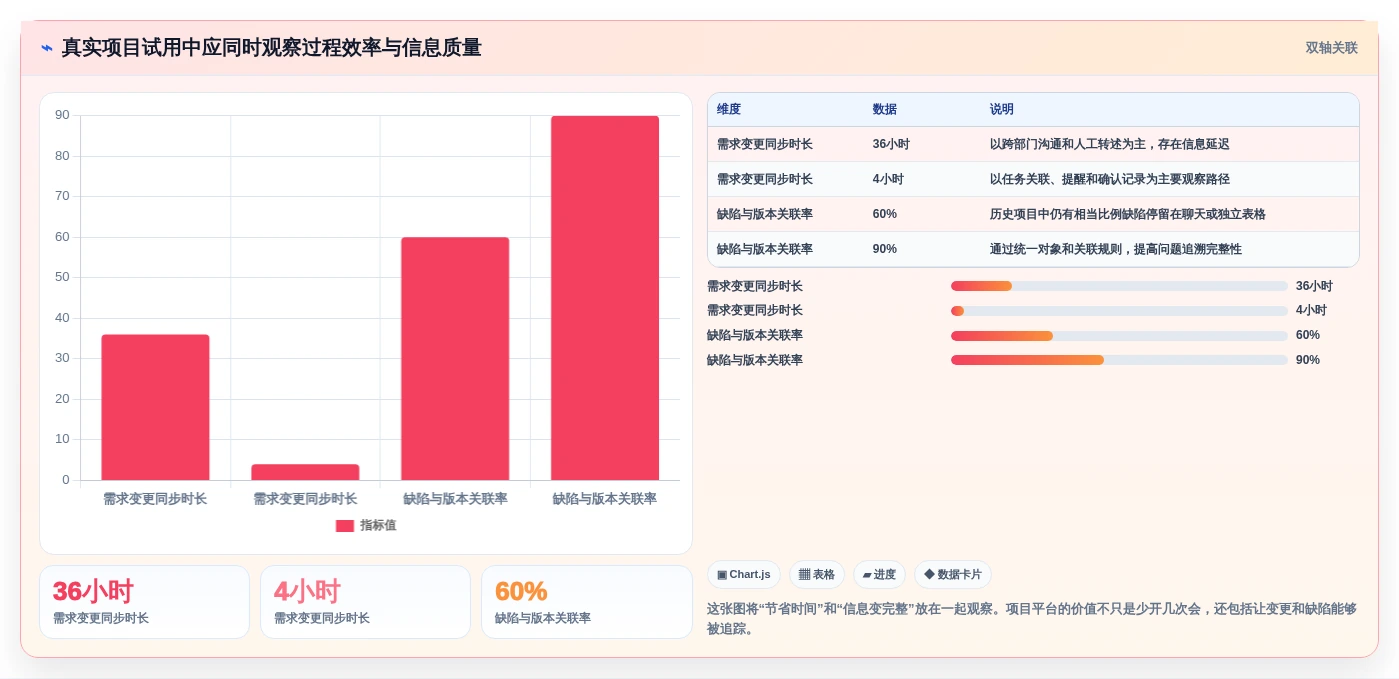Click the 36小时 cell in the table
This screenshot has height=679, width=1399.
[891, 144]
